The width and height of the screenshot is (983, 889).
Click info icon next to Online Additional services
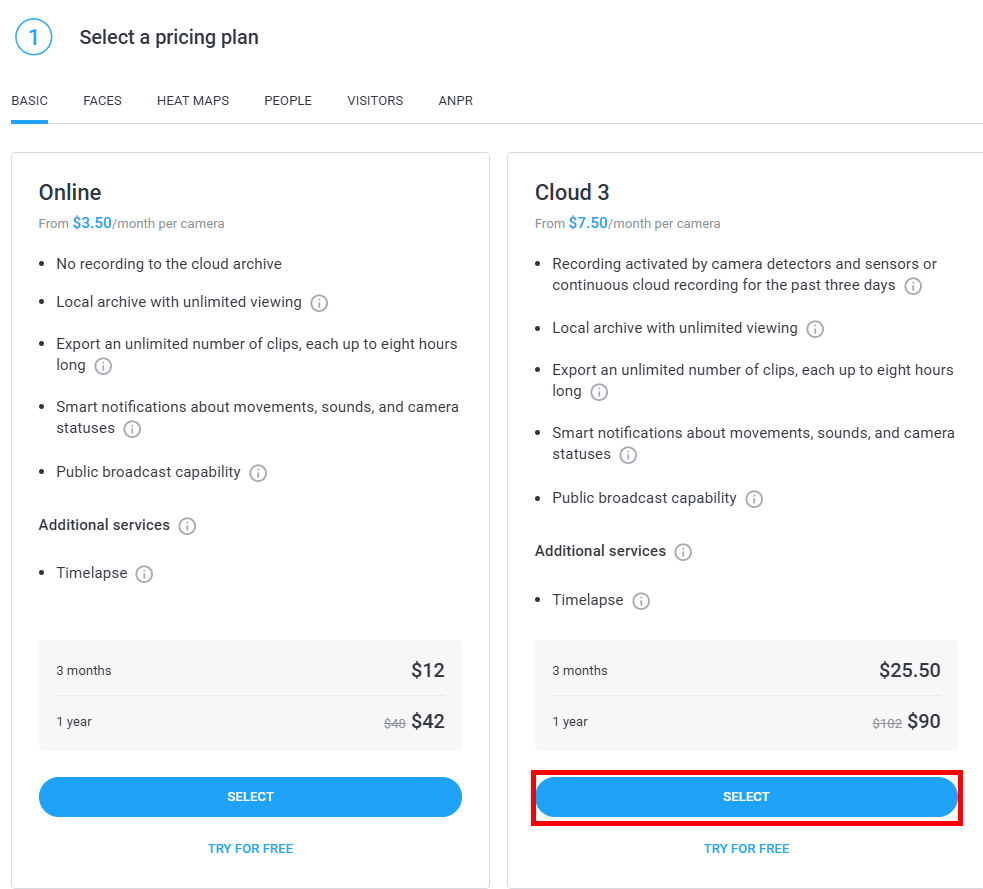pos(187,526)
